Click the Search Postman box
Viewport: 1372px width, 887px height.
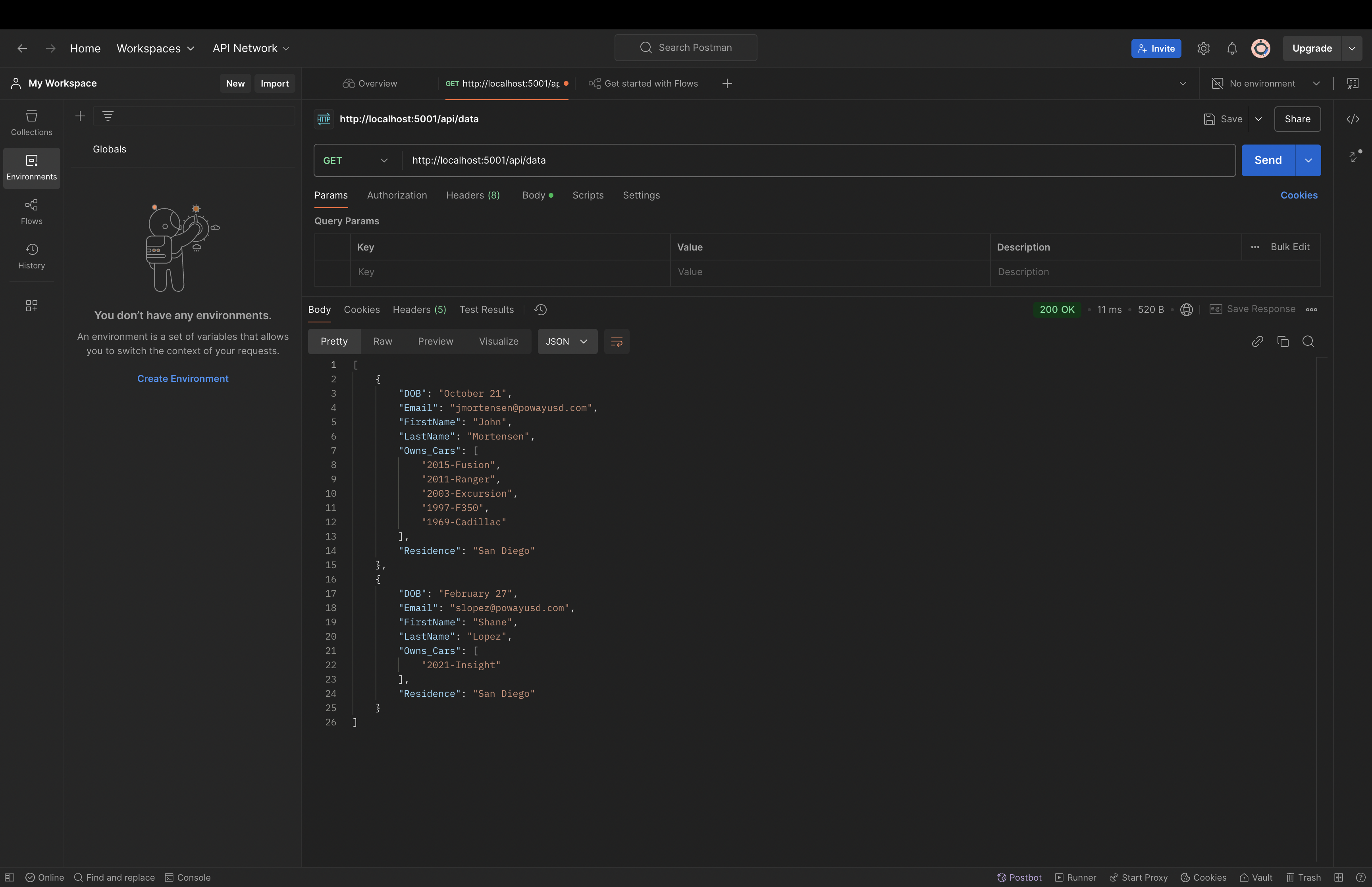(x=685, y=48)
